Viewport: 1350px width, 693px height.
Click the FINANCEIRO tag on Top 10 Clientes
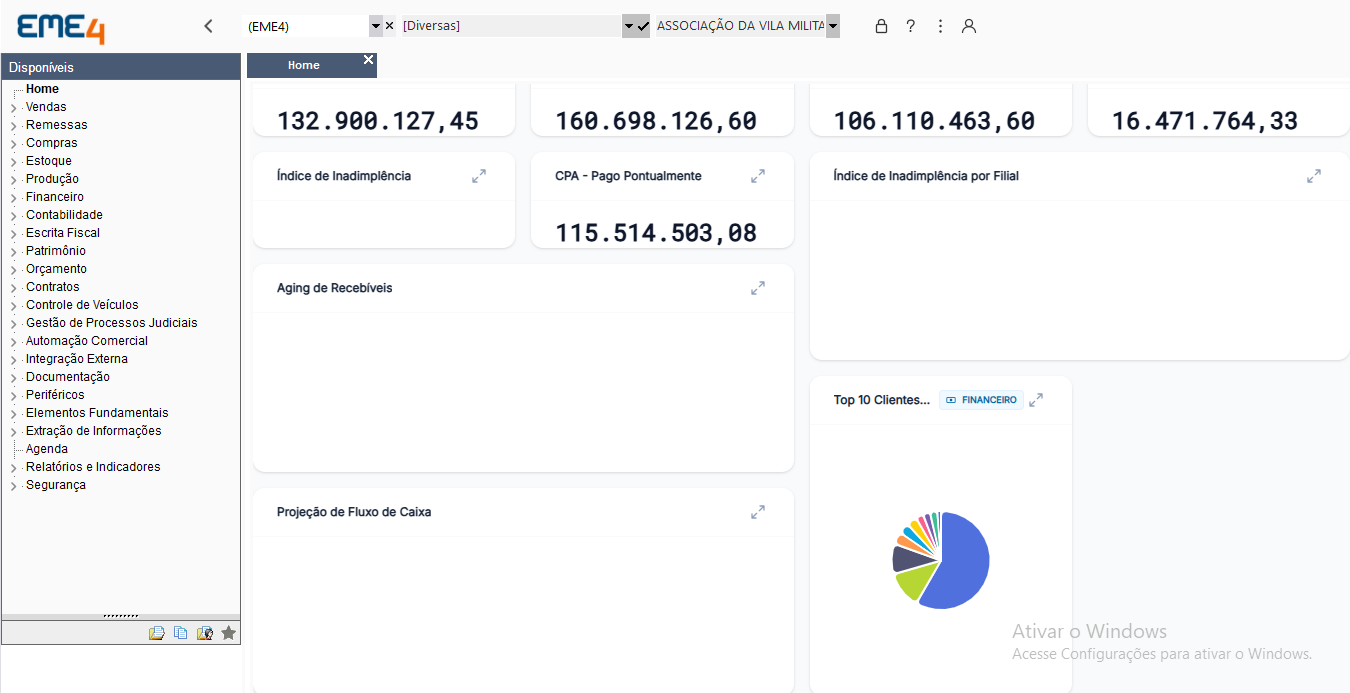tap(981, 400)
